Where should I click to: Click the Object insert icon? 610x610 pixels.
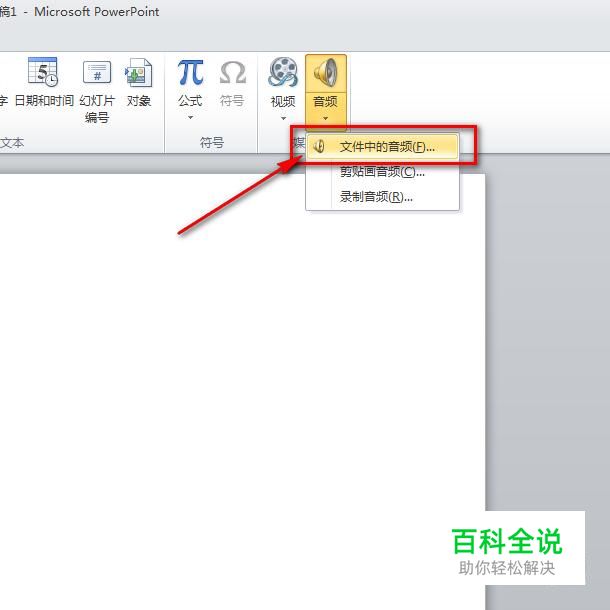tap(138, 72)
